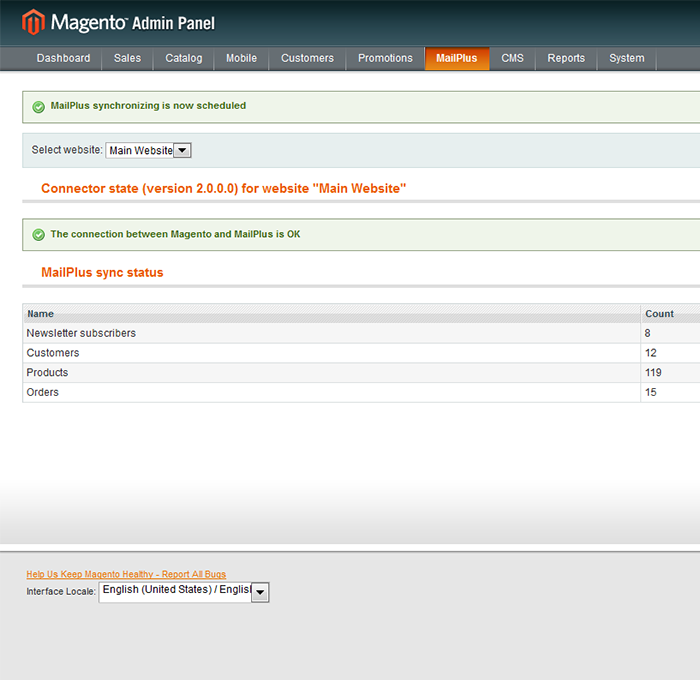Click the synchronizing is now scheduled message
The image size is (700, 680).
(148, 106)
